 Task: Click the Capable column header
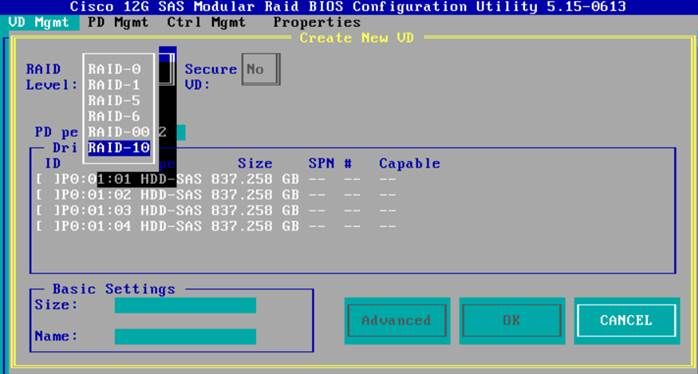(410, 163)
